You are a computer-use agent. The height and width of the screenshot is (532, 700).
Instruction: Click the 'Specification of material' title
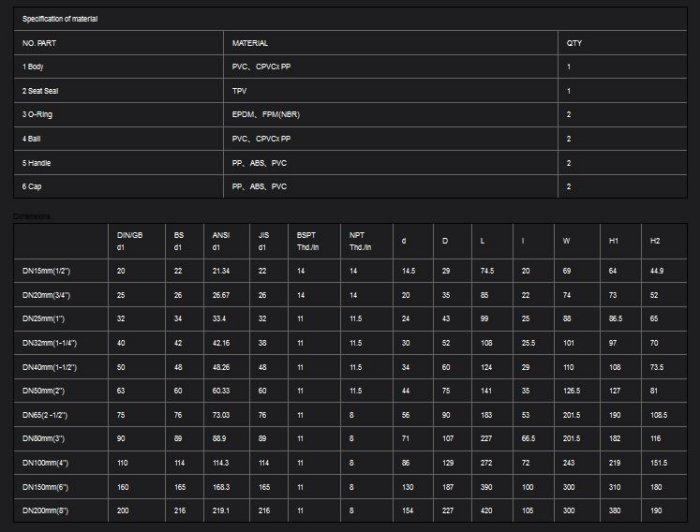(61, 19)
